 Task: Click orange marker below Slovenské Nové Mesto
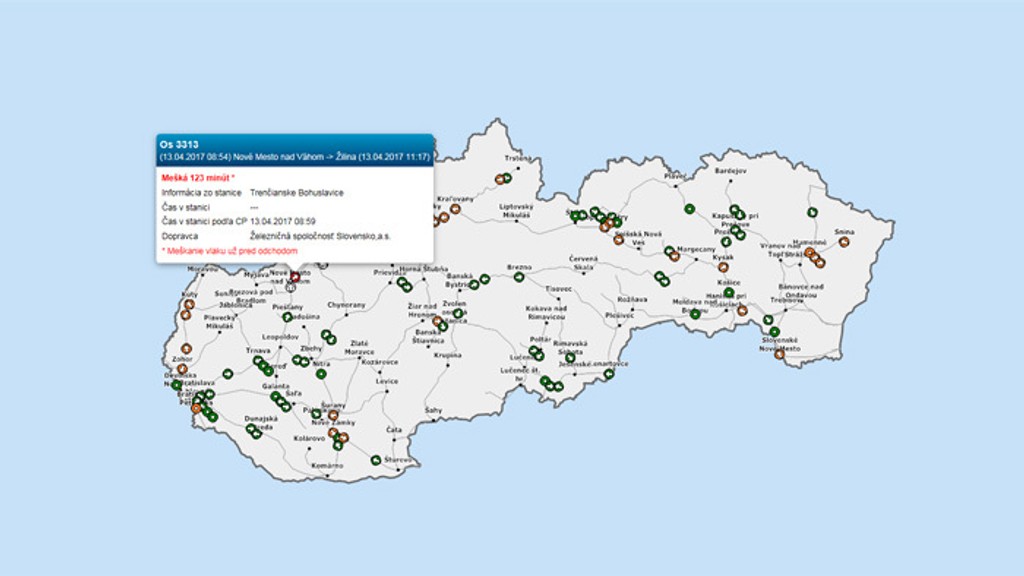coord(779,354)
